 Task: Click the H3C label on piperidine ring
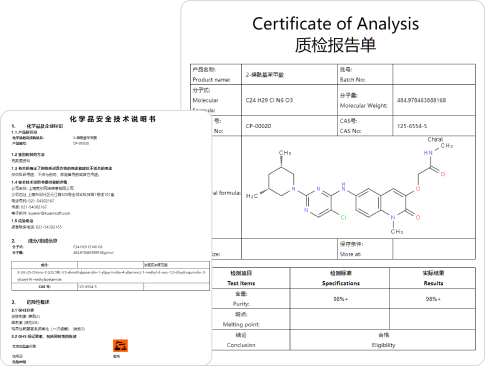[252, 196]
